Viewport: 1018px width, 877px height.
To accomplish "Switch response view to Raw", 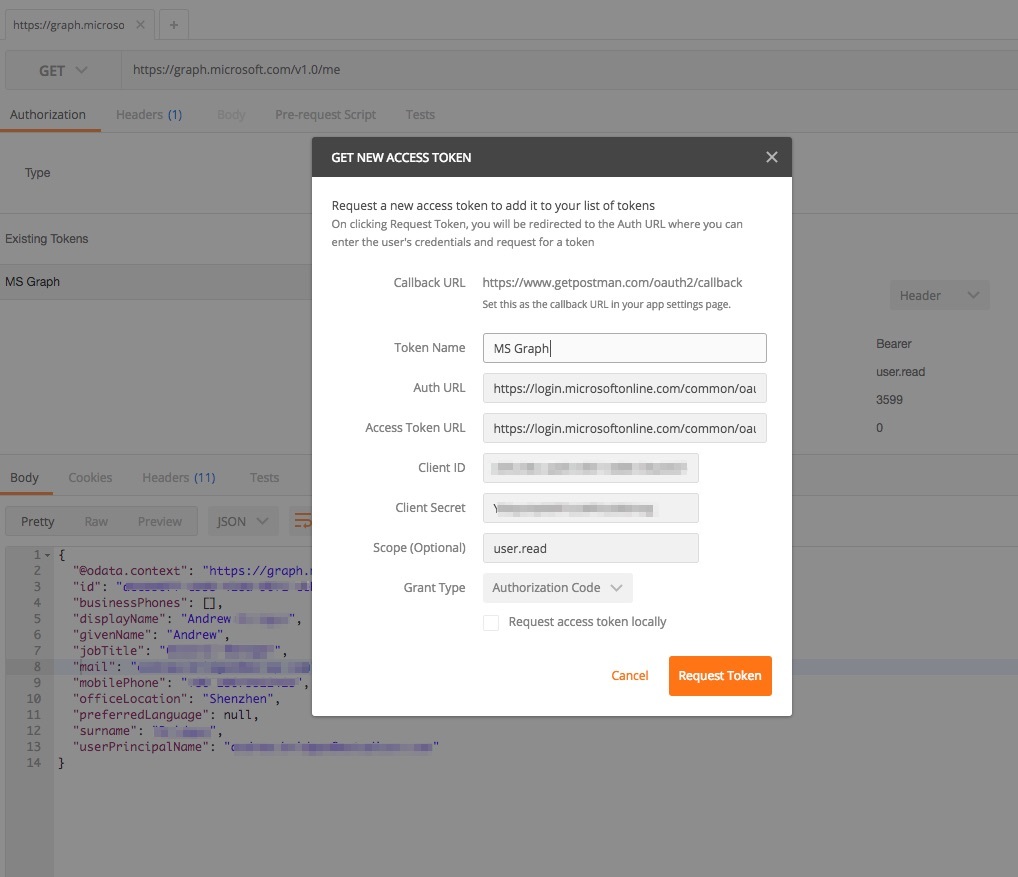I will 96,521.
